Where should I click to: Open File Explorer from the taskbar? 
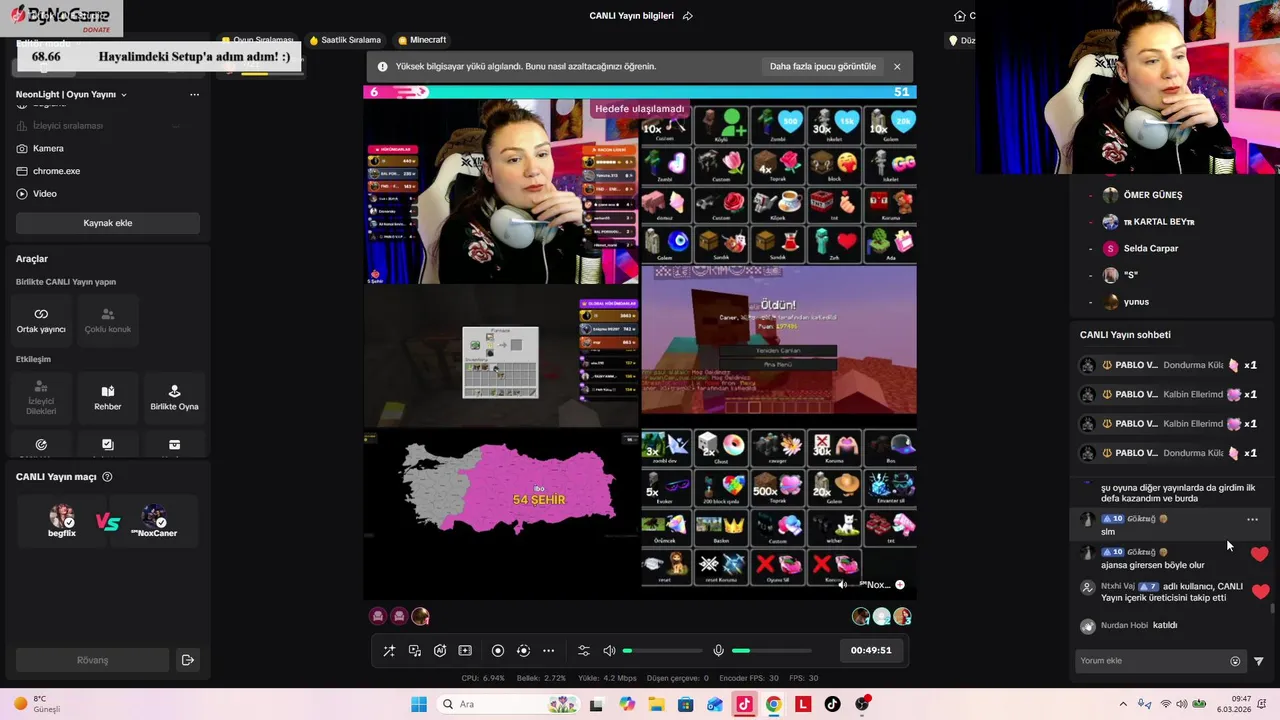coord(657,704)
